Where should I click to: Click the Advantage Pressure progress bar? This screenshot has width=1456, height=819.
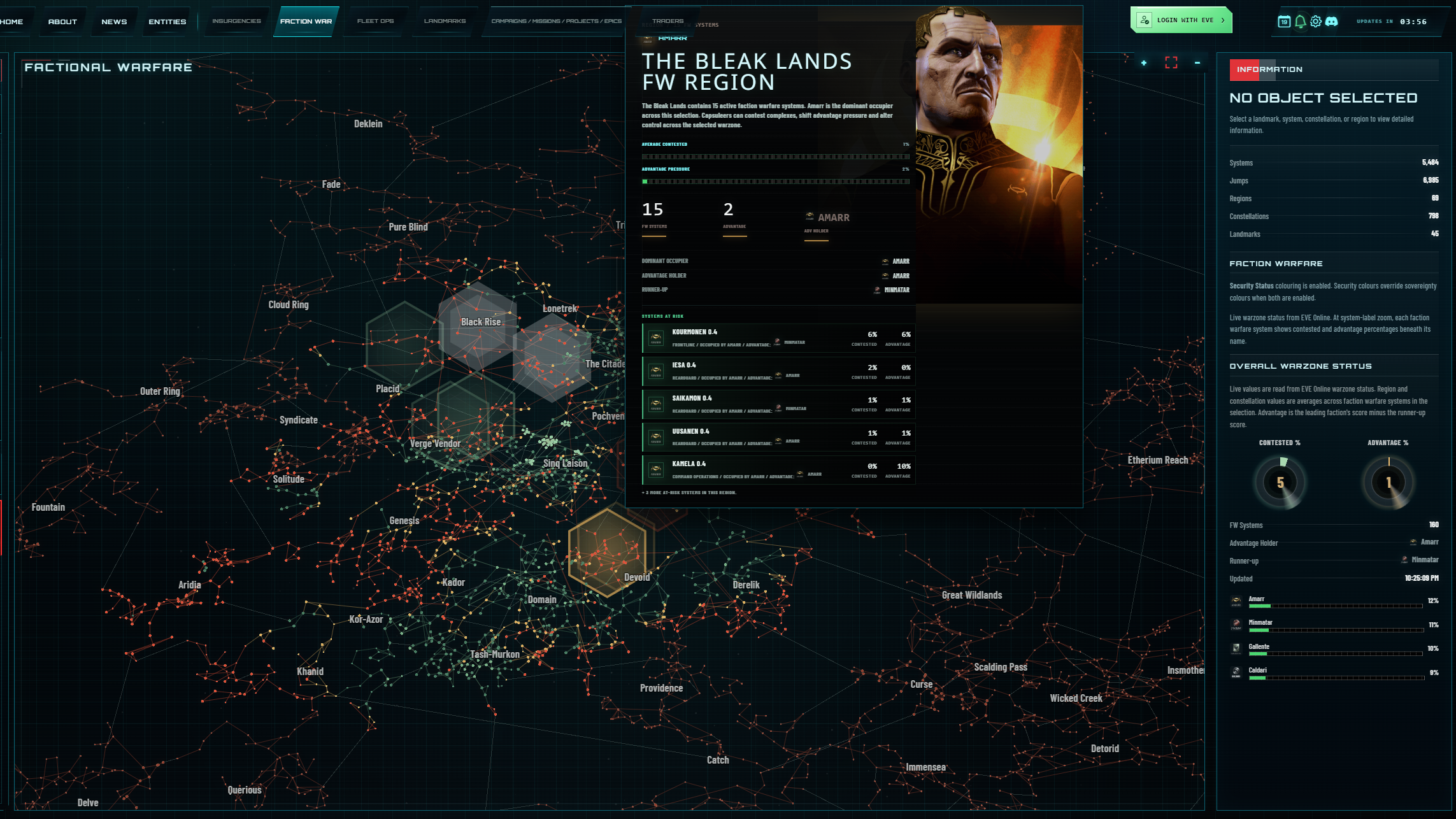(775, 182)
